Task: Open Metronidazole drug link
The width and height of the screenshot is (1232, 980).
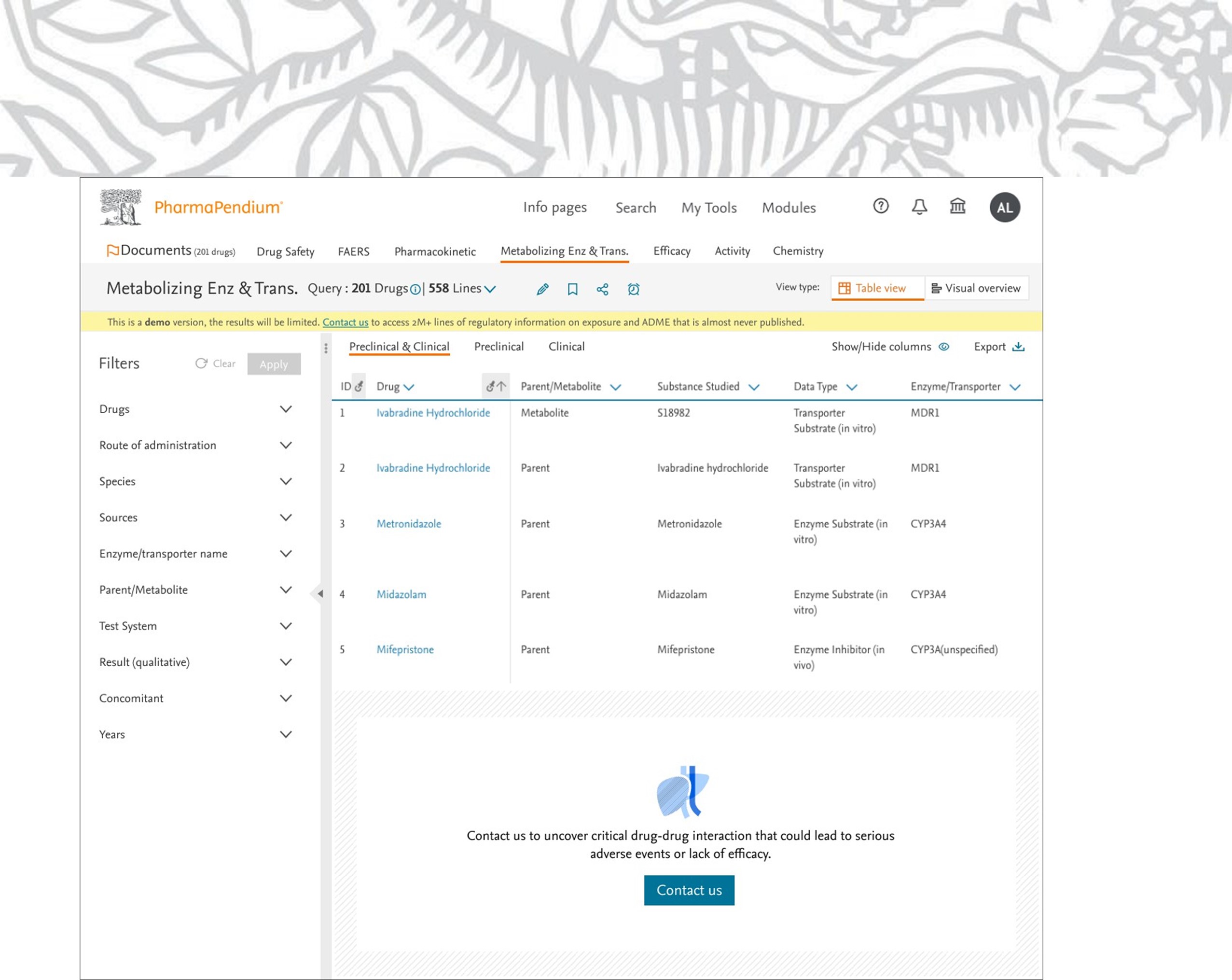Action: (x=409, y=523)
